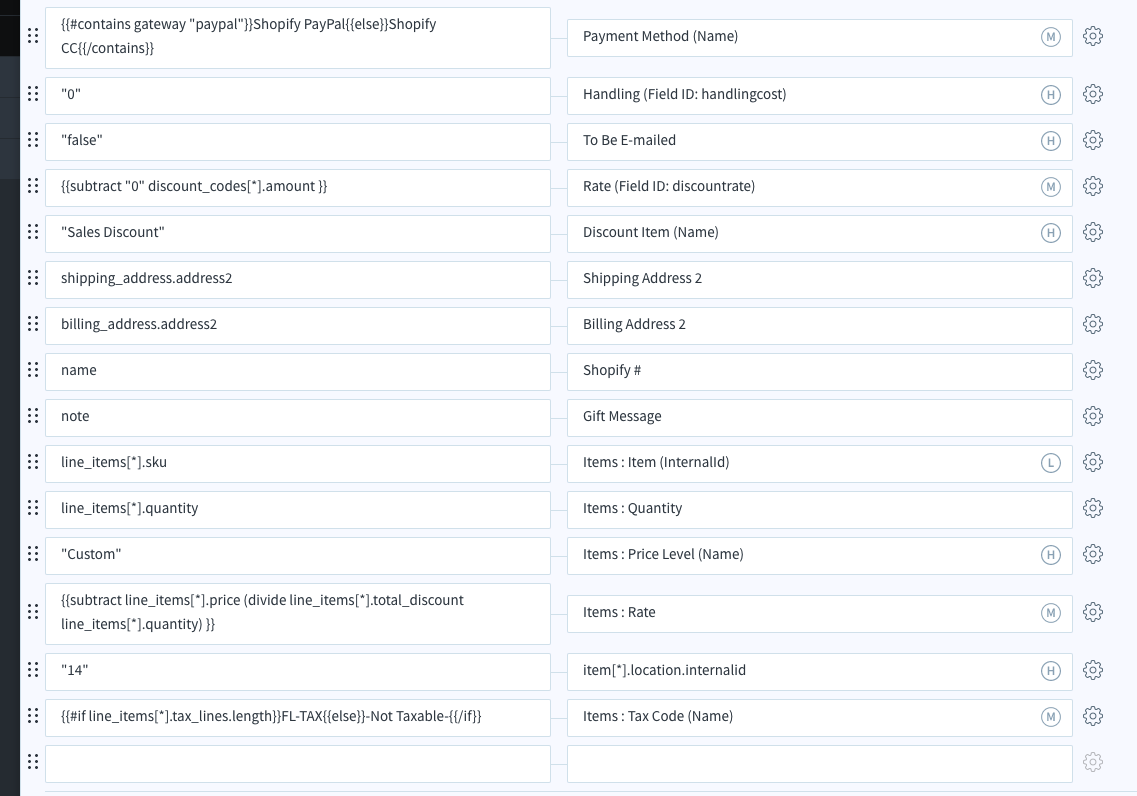Edit the billing_address.address2 source field
Screen dimensions: 1137x796
pos(297,325)
